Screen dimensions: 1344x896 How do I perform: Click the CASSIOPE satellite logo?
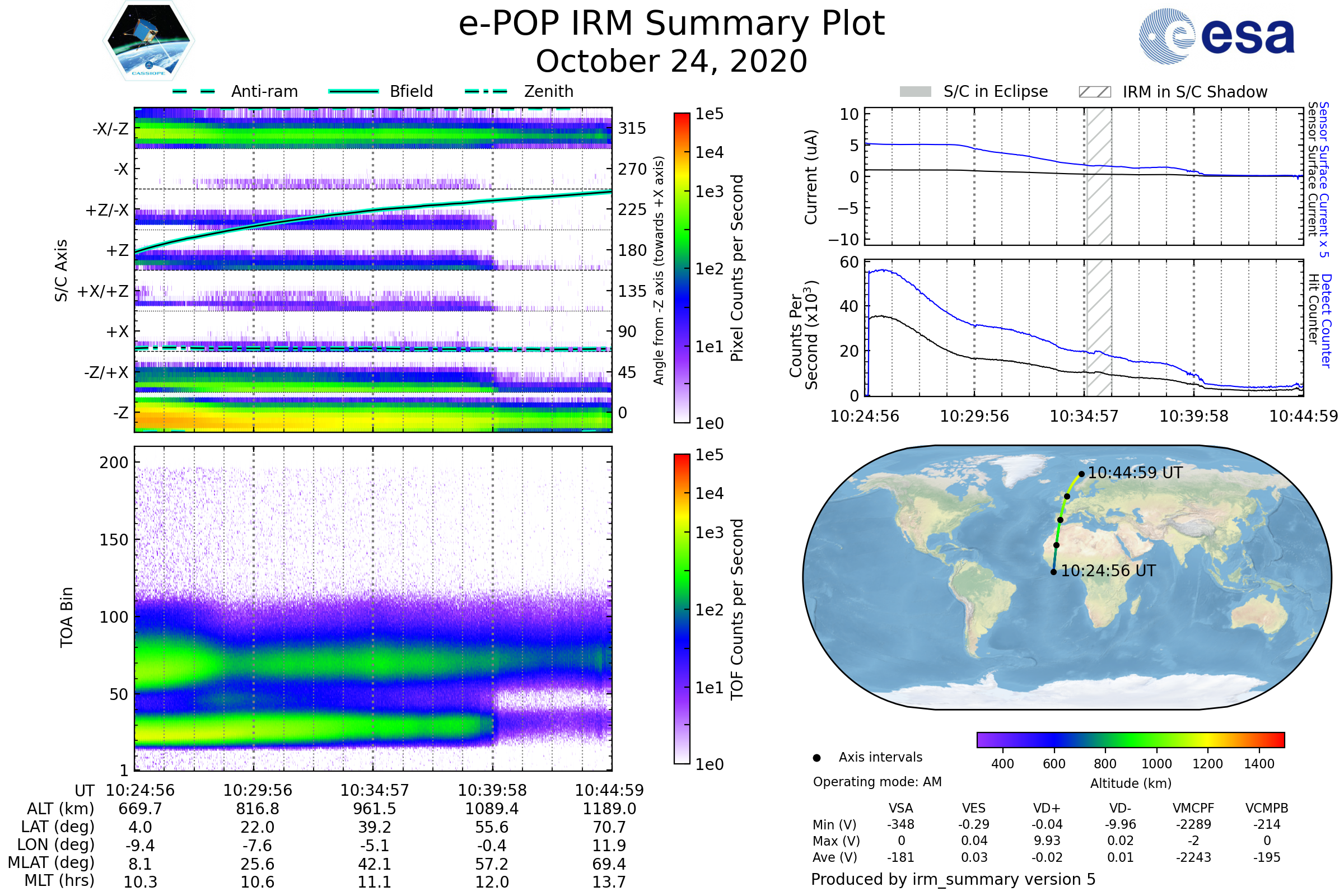148,41
